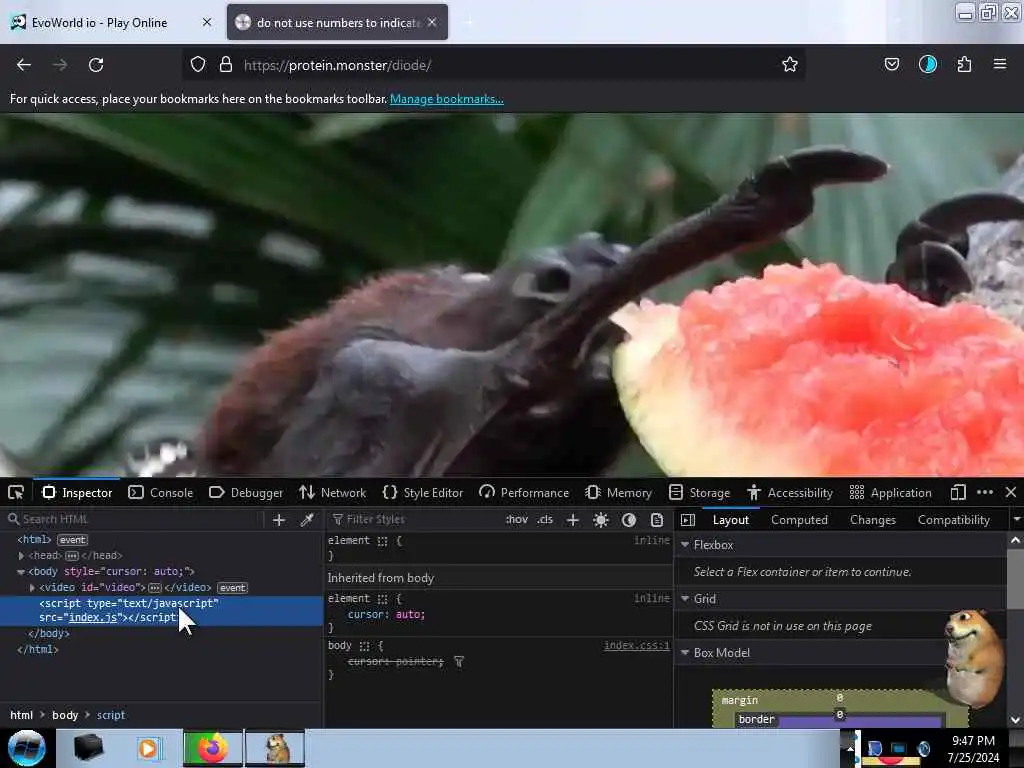The height and width of the screenshot is (768, 1024).
Task: Click the half-moon extension toolbar icon
Action: click(x=928, y=65)
